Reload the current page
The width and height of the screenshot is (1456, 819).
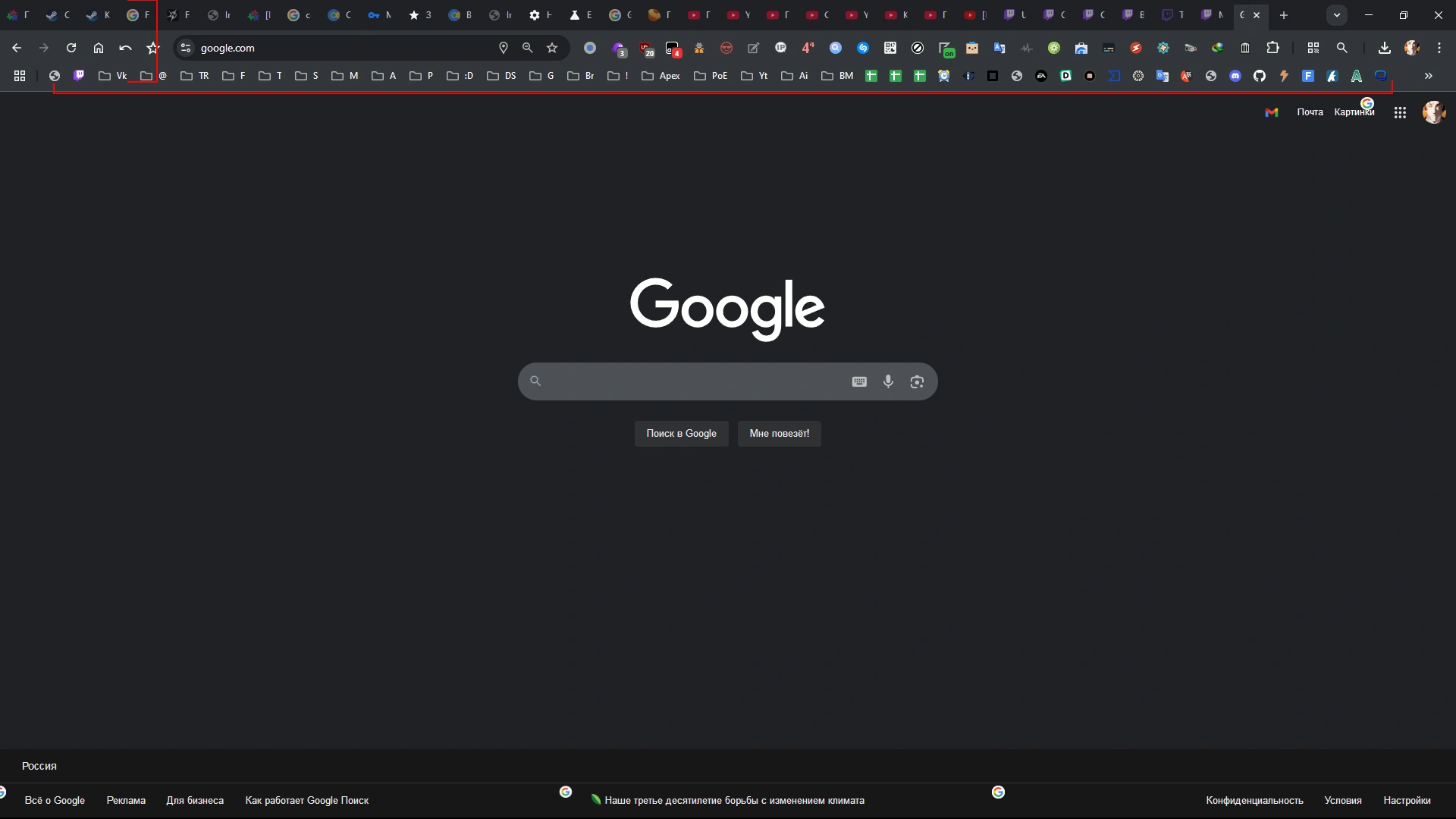(71, 48)
